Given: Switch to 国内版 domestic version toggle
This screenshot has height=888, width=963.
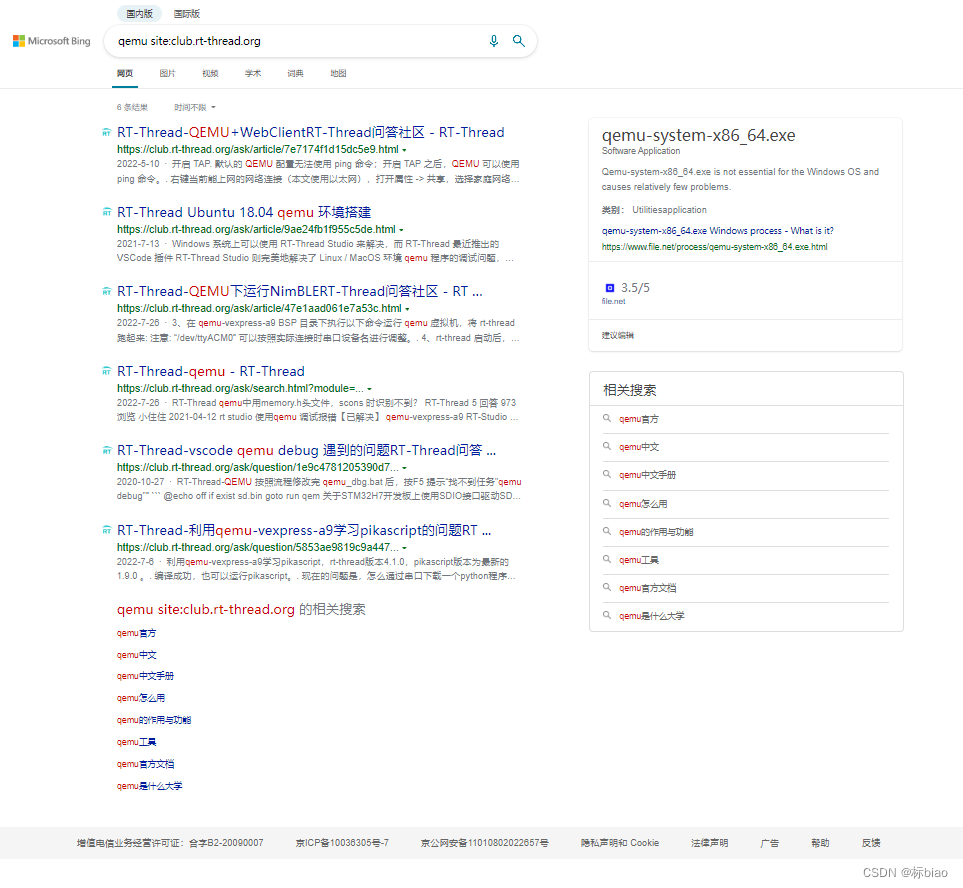Looking at the screenshot, I should 139,14.
